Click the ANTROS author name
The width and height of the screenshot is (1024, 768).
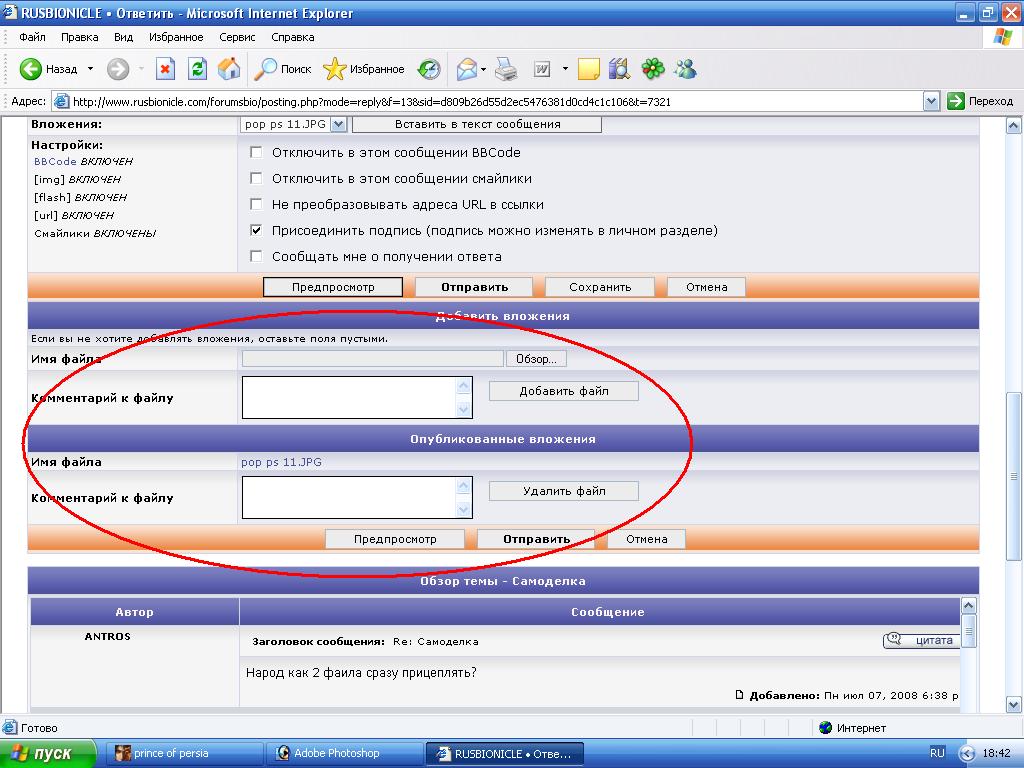click(x=107, y=636)
